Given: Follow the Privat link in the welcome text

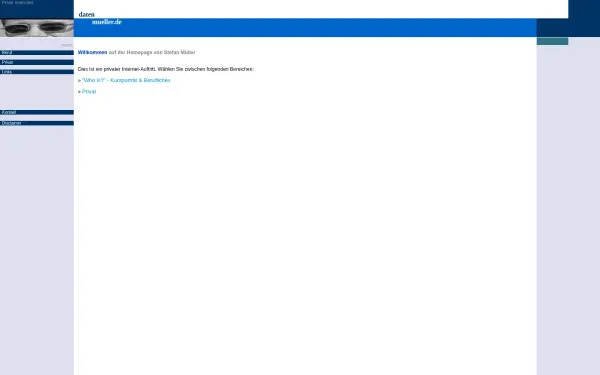Looking at the screenshot, I should tap(89, 91).
